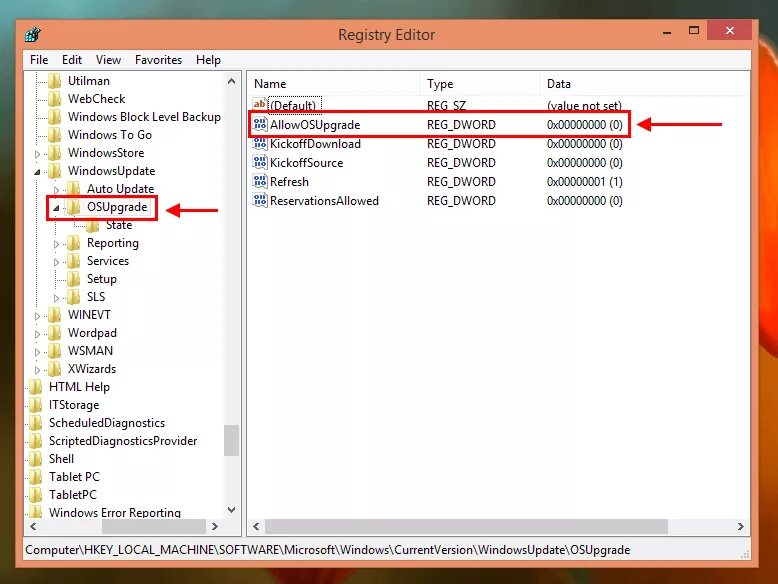Click the Utilman folder icon
The image size is (778, 584).
55,81
